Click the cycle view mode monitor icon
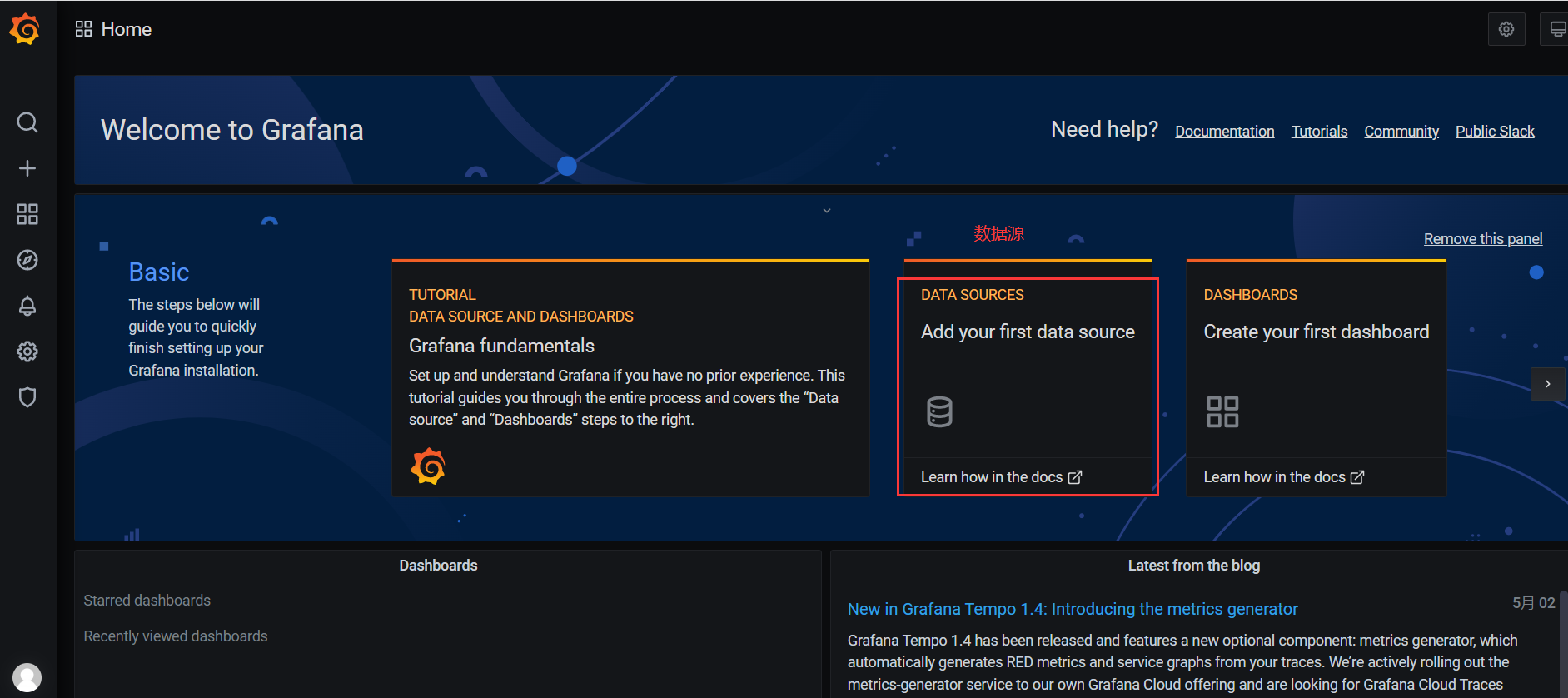 coord(1556,29)
